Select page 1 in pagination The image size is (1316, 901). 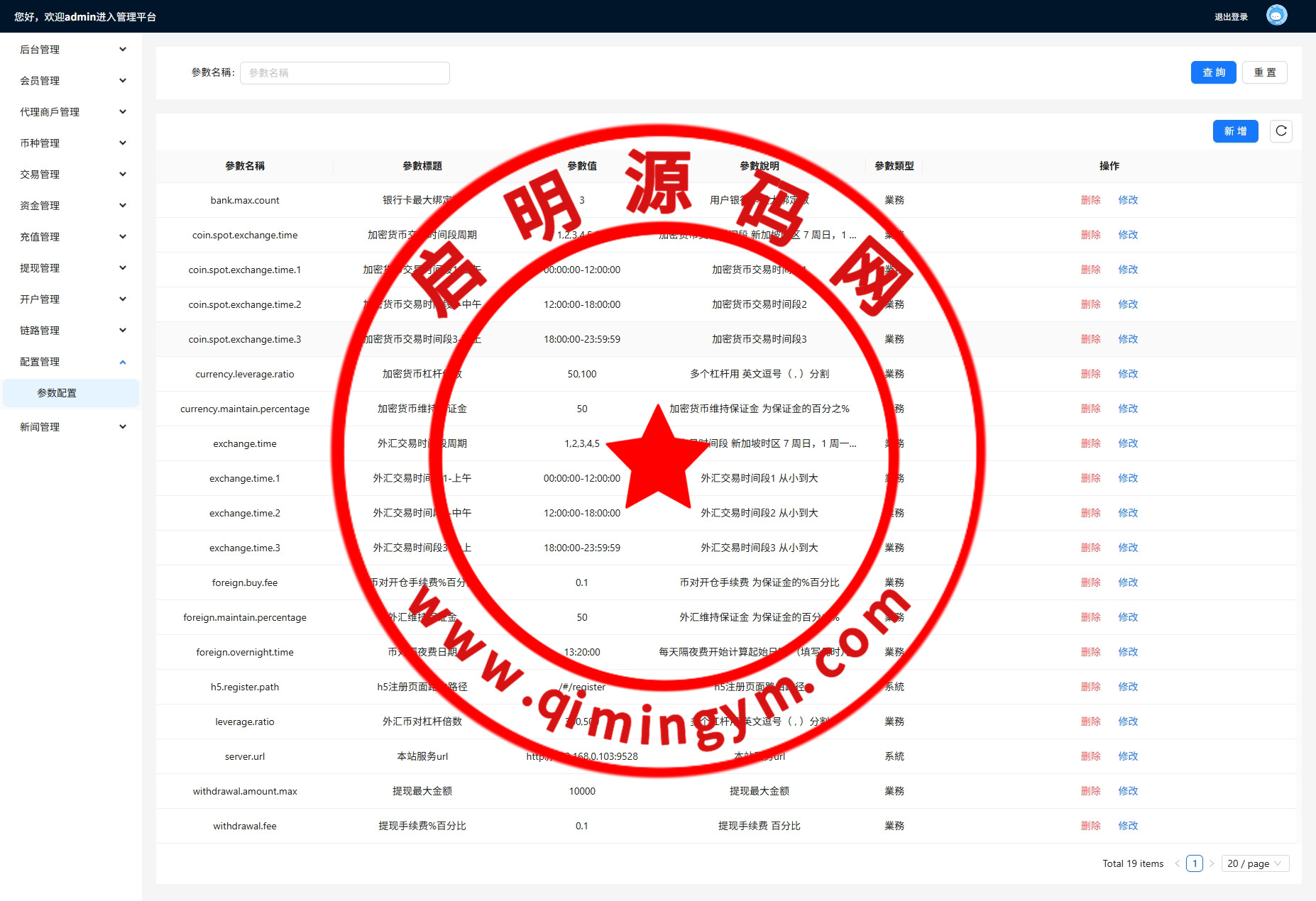coord(1195,863)
